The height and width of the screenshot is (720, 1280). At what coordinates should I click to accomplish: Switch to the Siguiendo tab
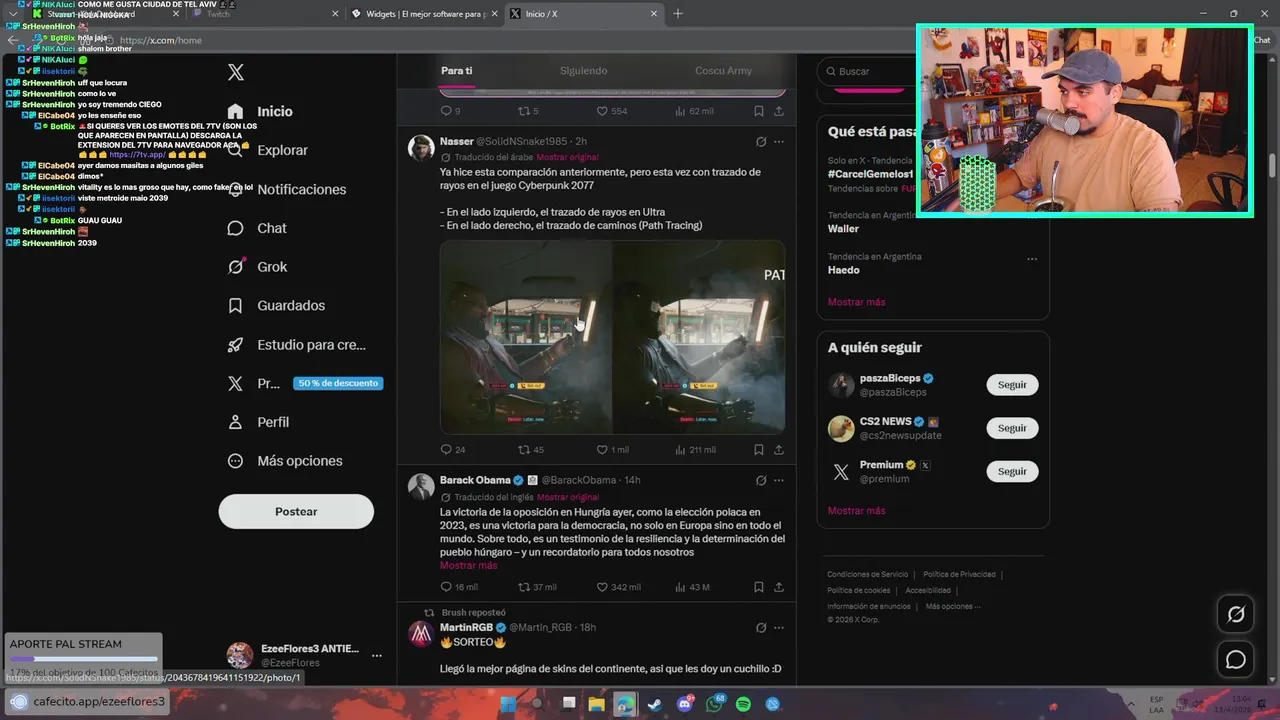click(x=583, y=71)
